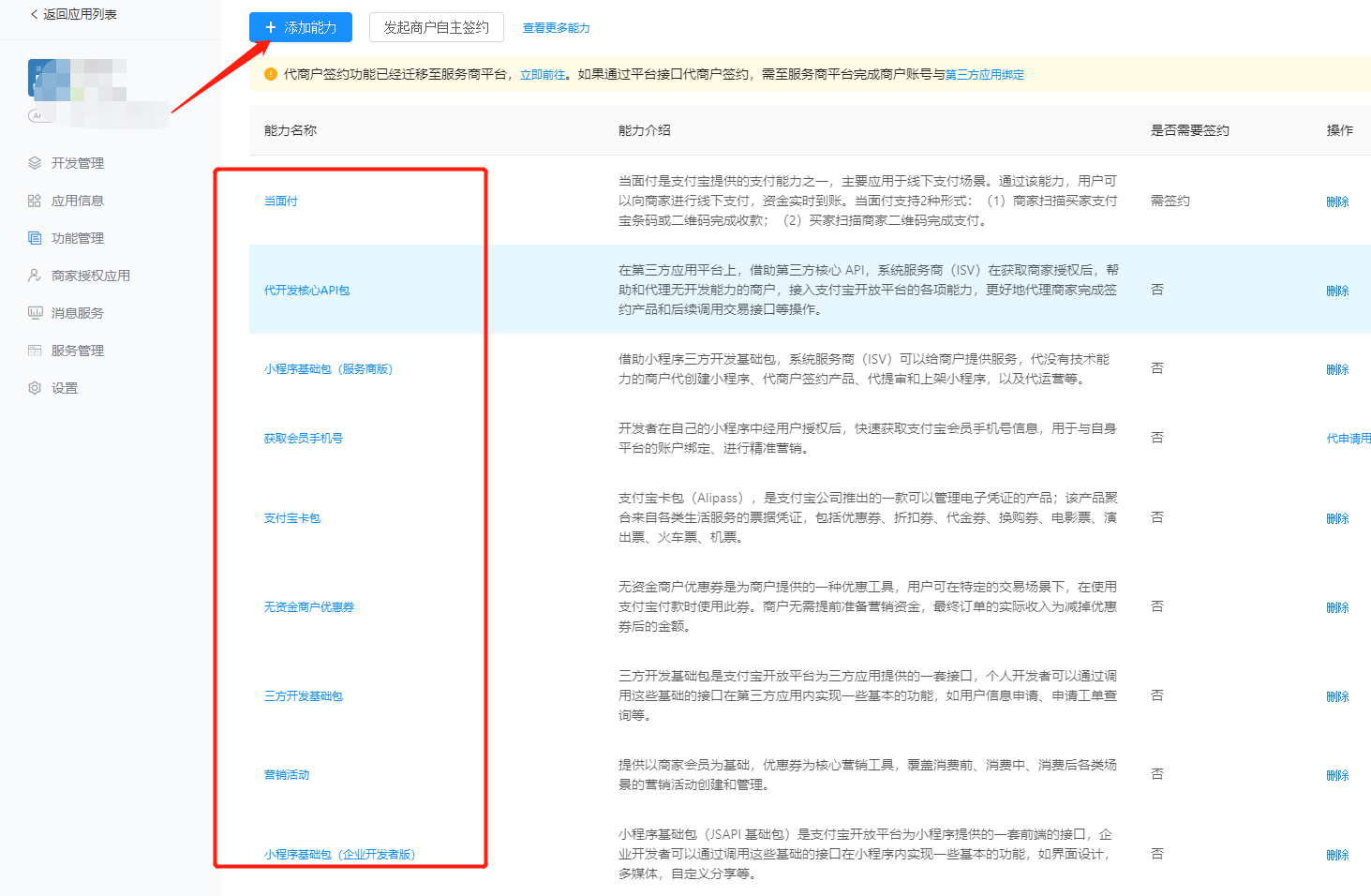Image resolution: width=1371 pixels, height=896 pixels.
Task: Open 支付宝卡包 capability link
Action: coord(292,518)
